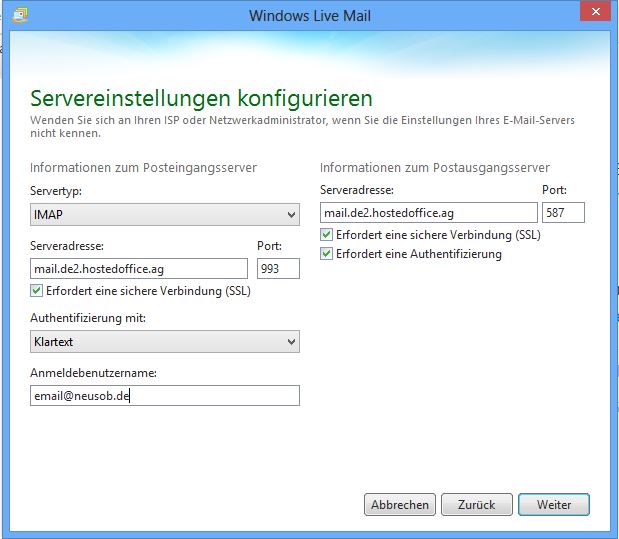Close the Windows Live Mail dialog
This screenshot has width=619, height=539.
[x=596, y=13]
